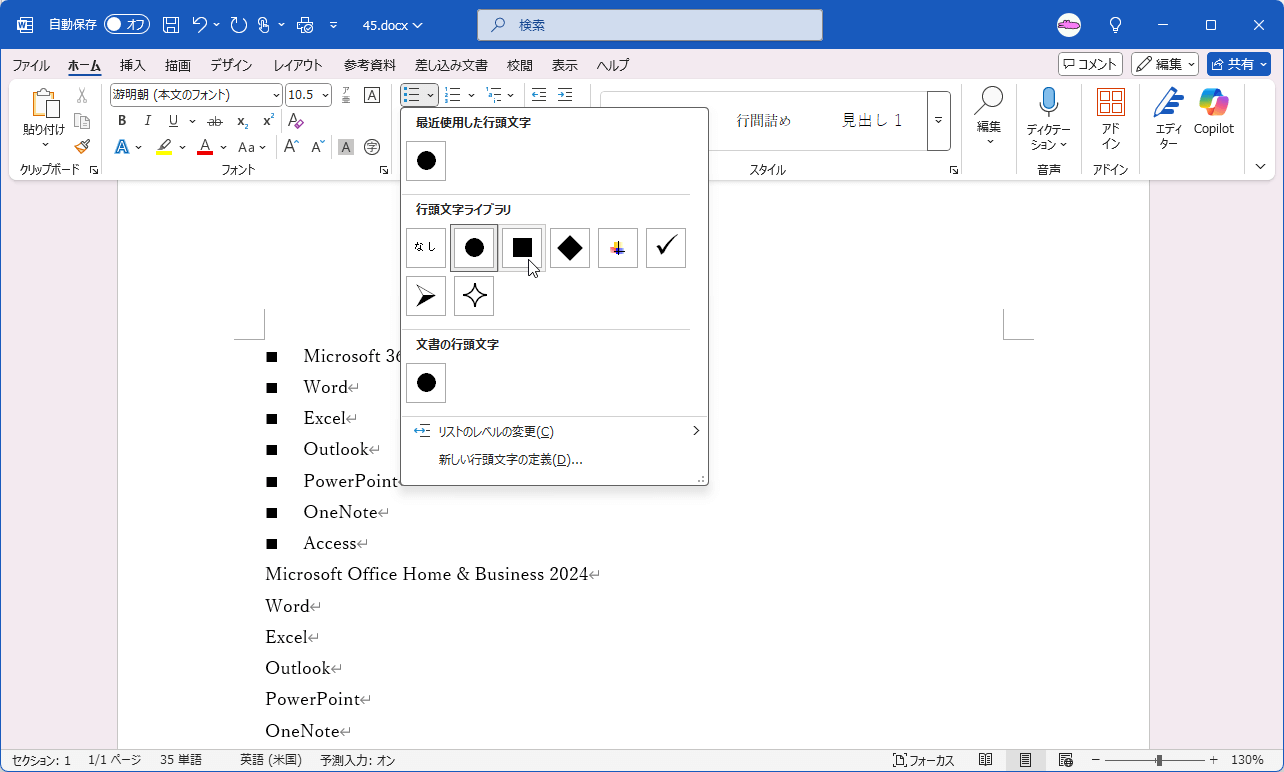Grow the font size with A-up icon

291,147
